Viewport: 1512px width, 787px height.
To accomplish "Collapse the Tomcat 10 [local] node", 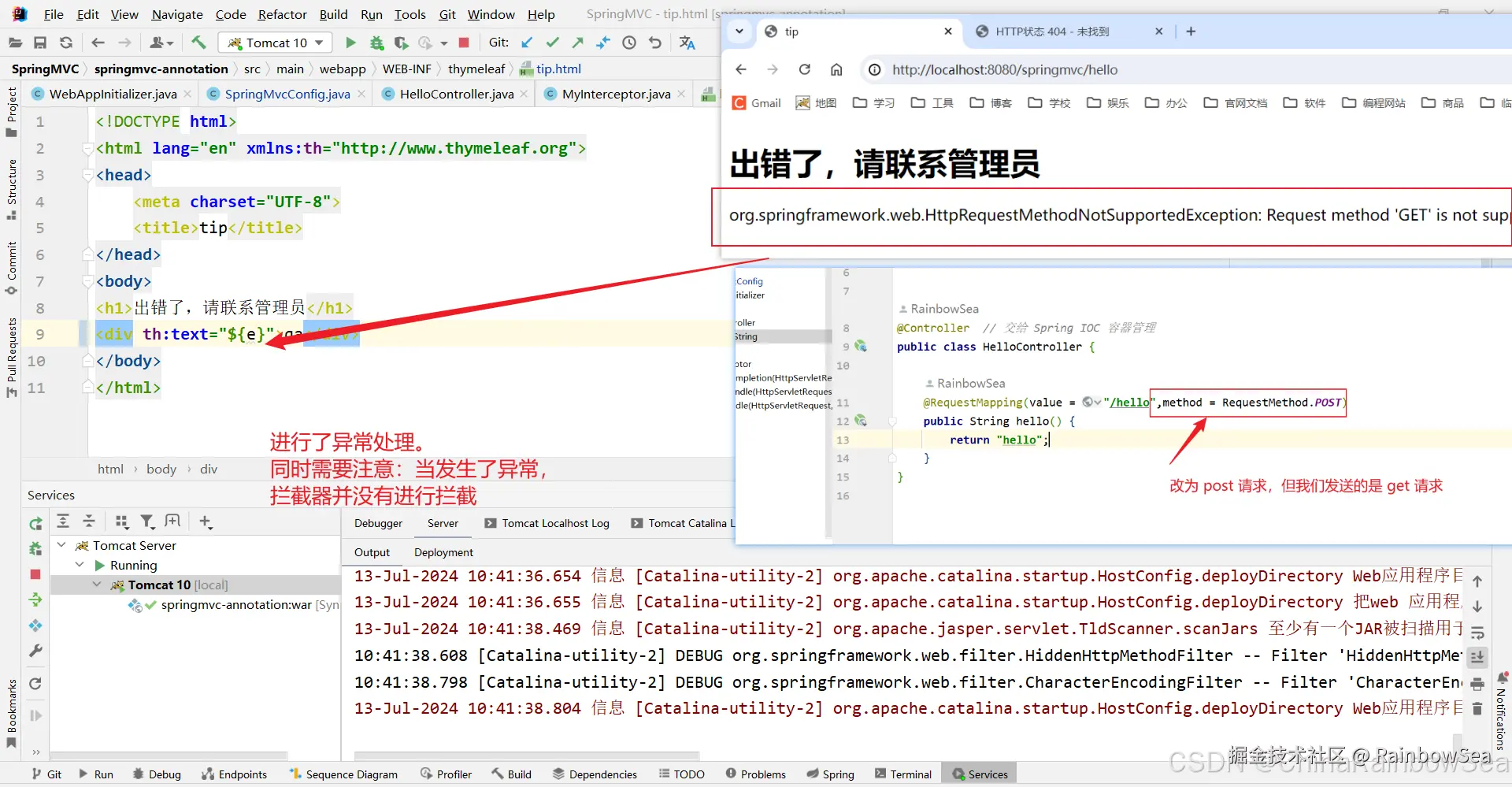I will pos(97,584).
